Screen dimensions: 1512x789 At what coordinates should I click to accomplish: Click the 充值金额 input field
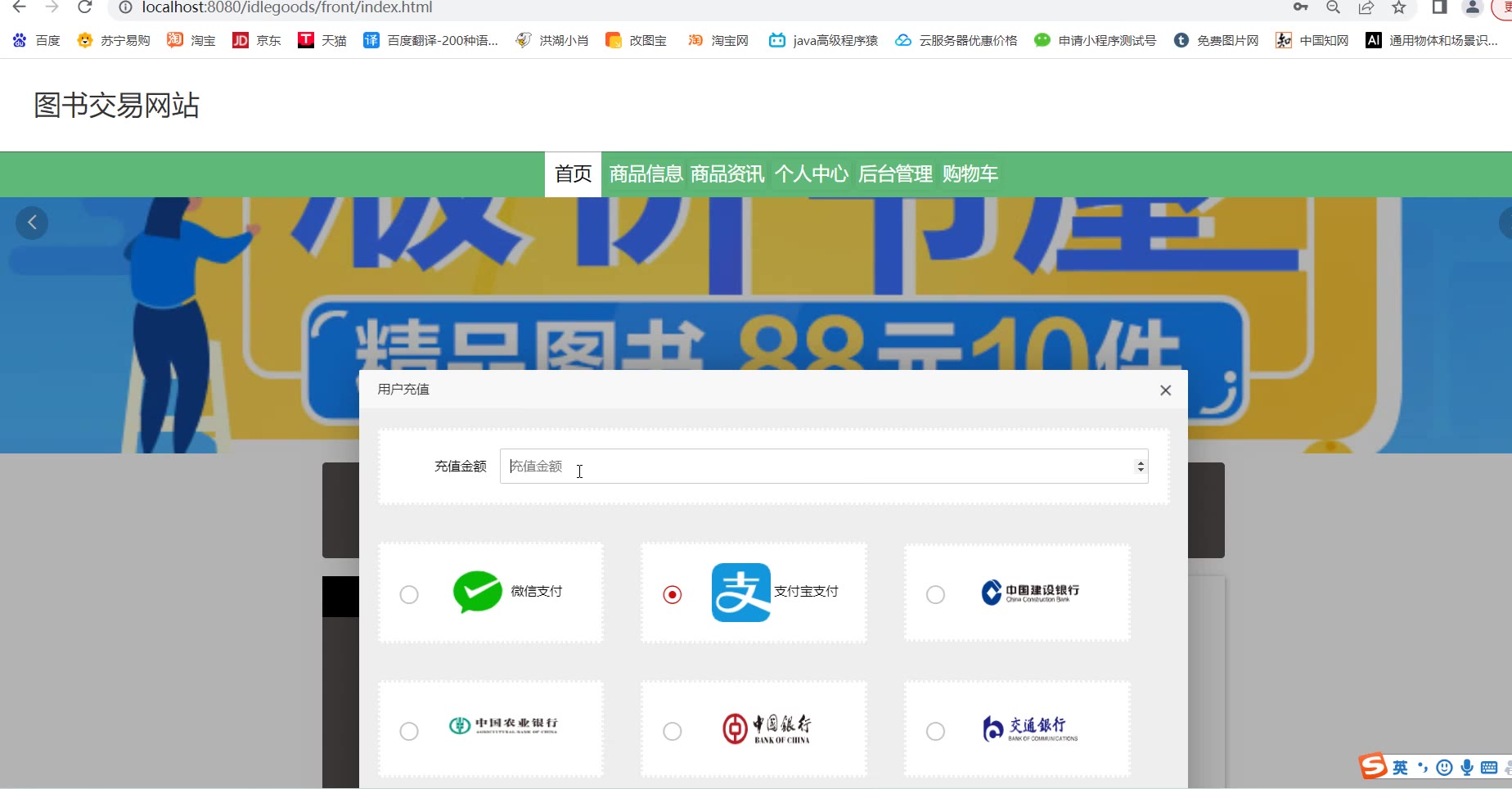(x=824, y=466)
